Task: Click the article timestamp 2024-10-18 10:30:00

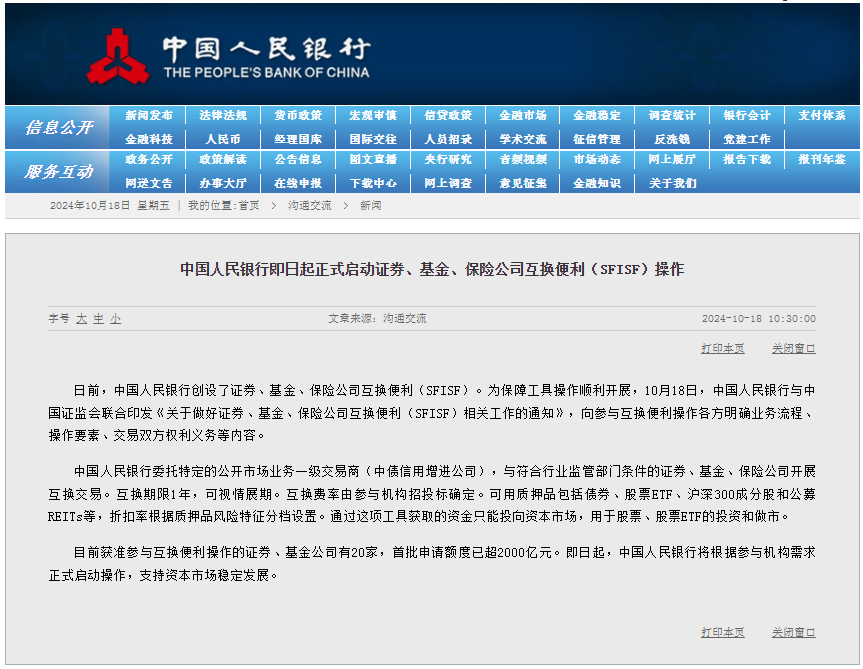Action: coord(758,319)
